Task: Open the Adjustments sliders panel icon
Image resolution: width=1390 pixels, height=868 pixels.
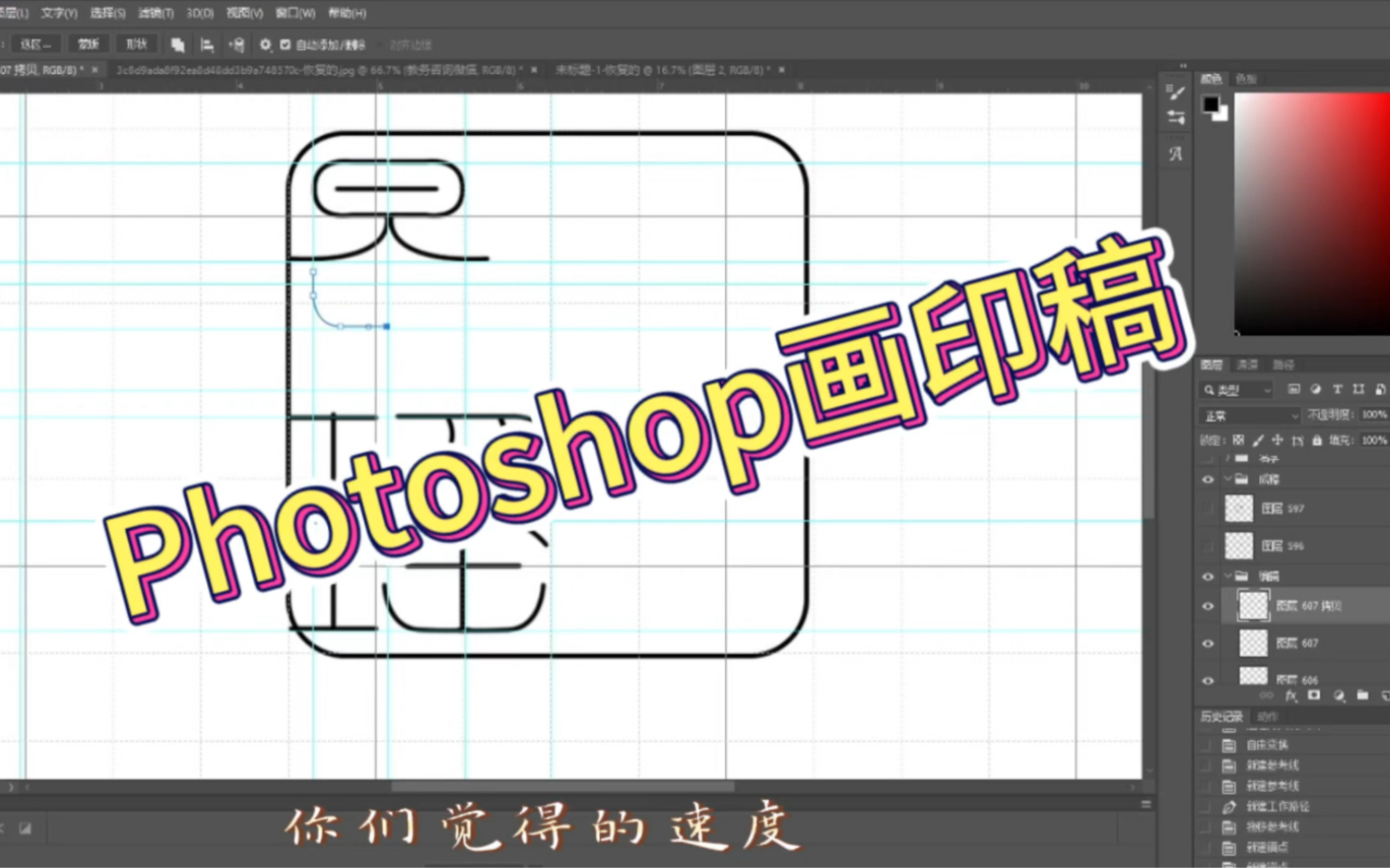Action: click(x=1176, y=117)
